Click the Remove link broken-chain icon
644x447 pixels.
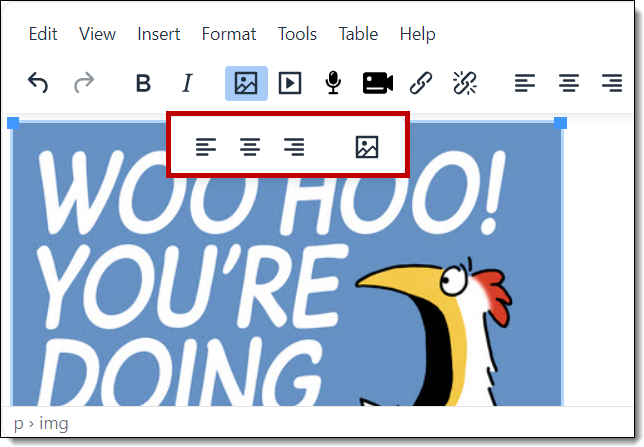coord(465,83)
